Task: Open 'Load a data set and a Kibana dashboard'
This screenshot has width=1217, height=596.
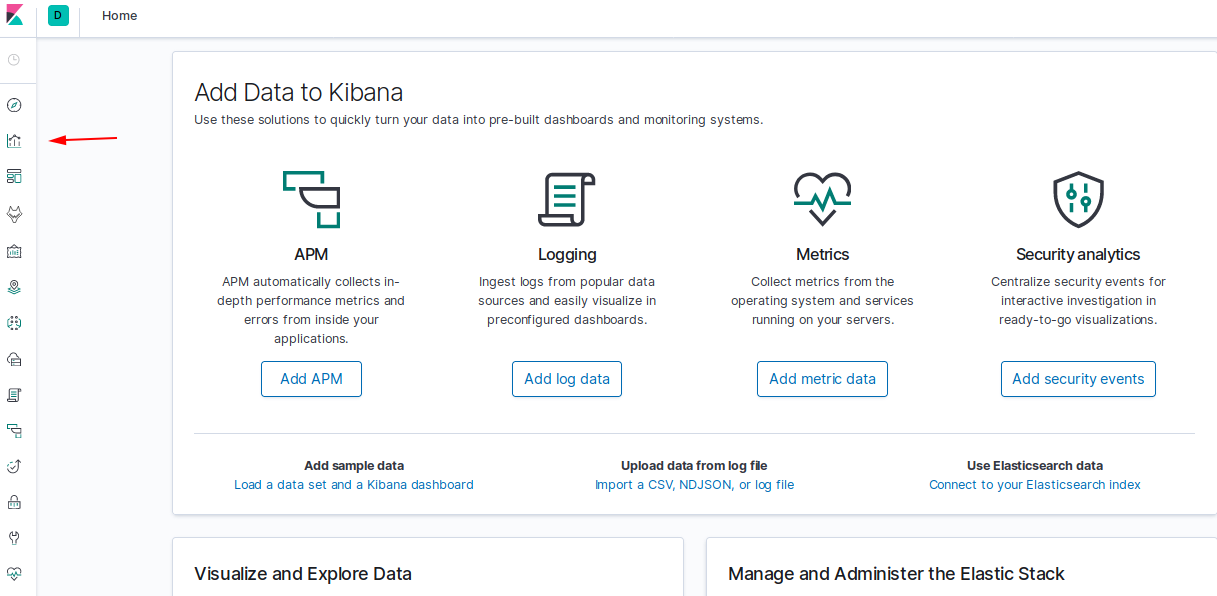Action: click(354, 485)
